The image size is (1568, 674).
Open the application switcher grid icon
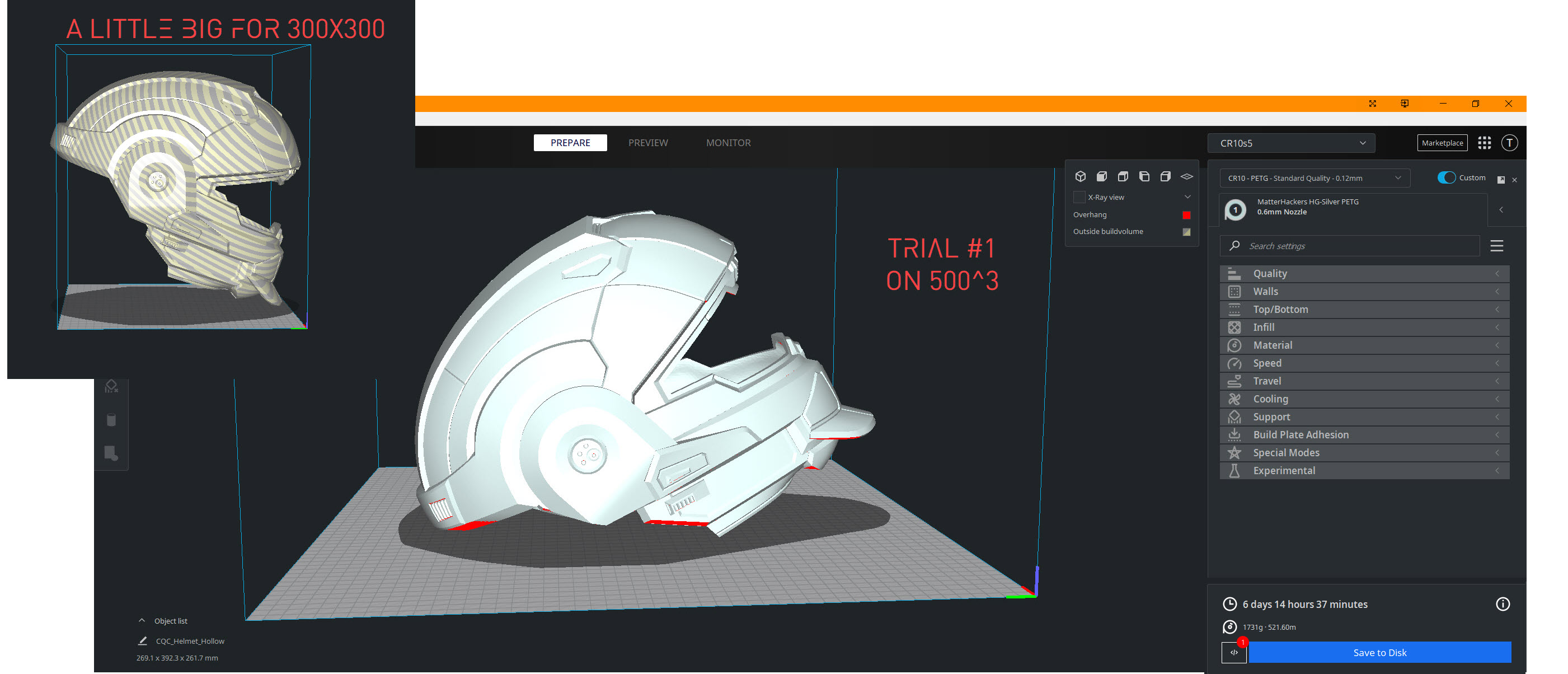[x=1485, y=143]
